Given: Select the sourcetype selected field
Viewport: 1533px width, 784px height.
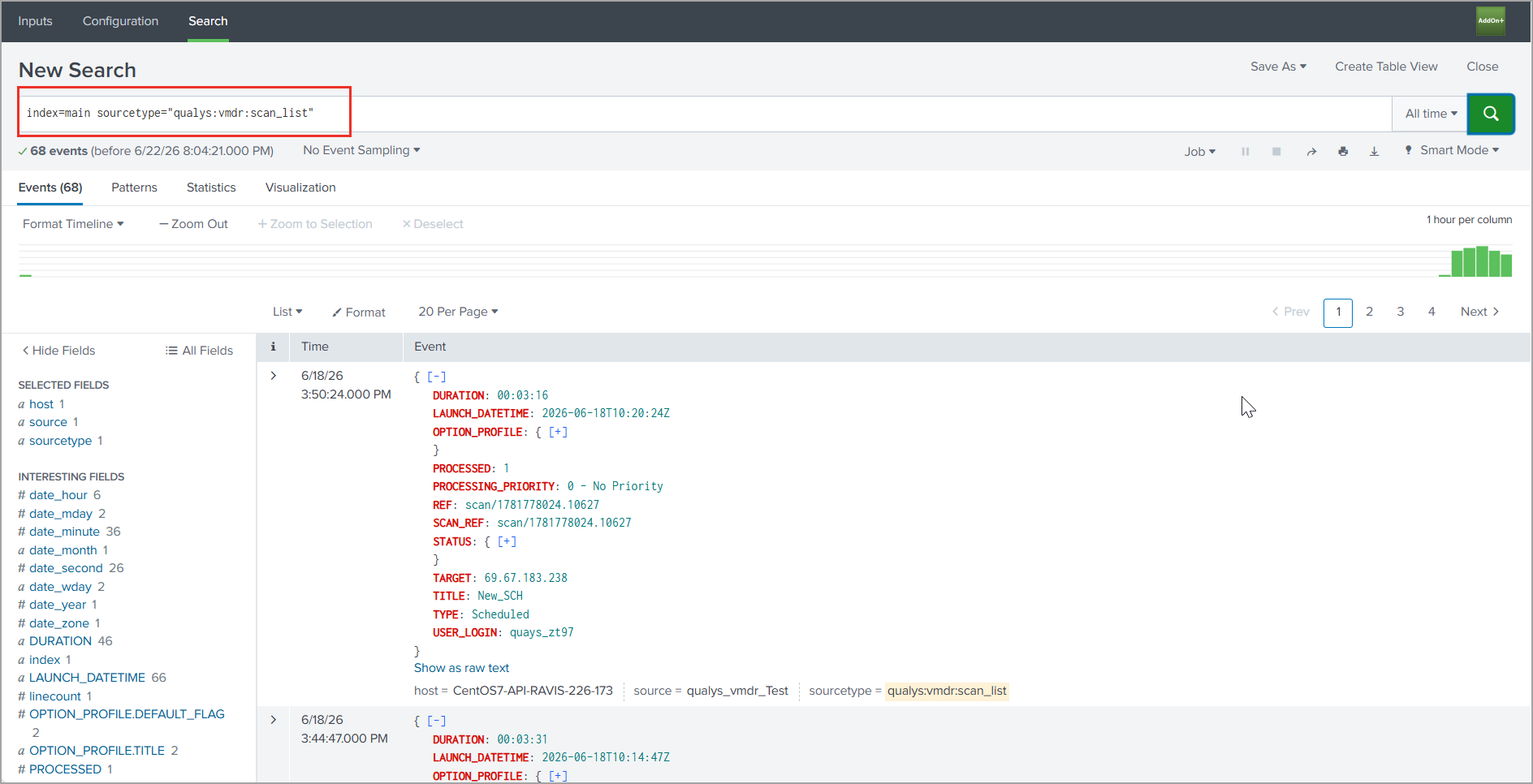Looking at the screenshot, I should [x=60, y=441].
